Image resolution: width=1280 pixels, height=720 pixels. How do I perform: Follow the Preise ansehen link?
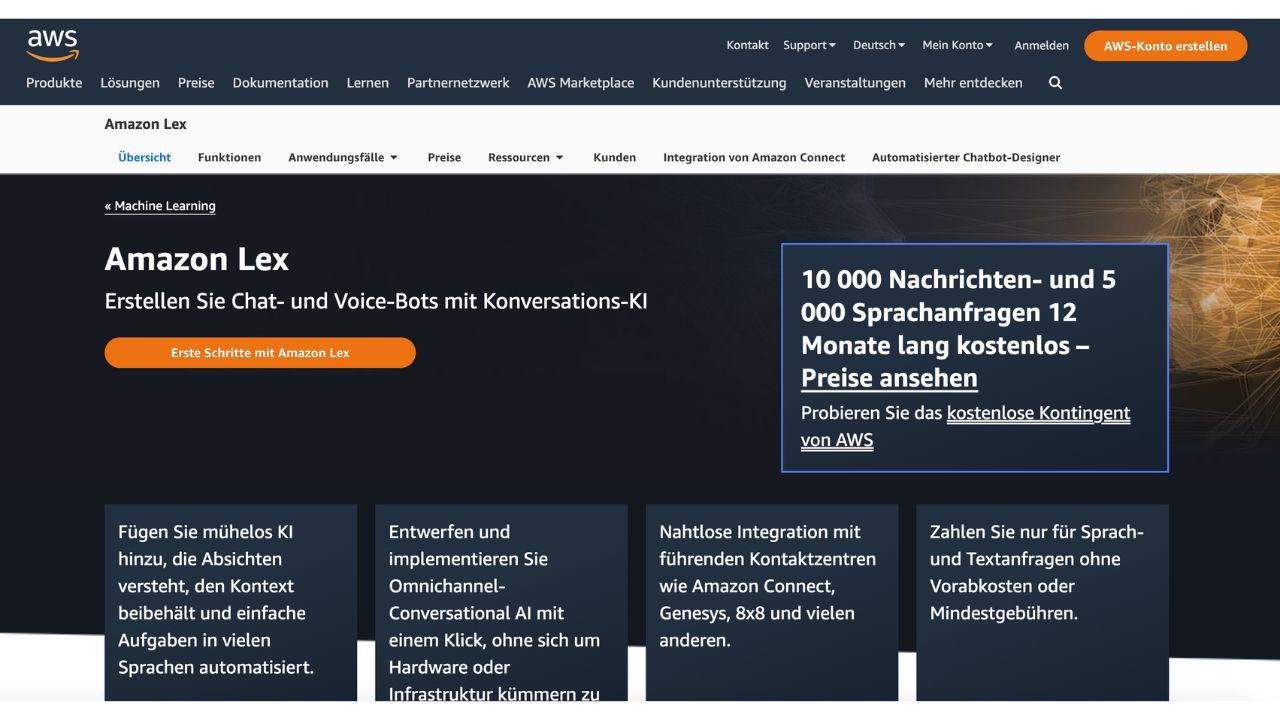point(888,378)
